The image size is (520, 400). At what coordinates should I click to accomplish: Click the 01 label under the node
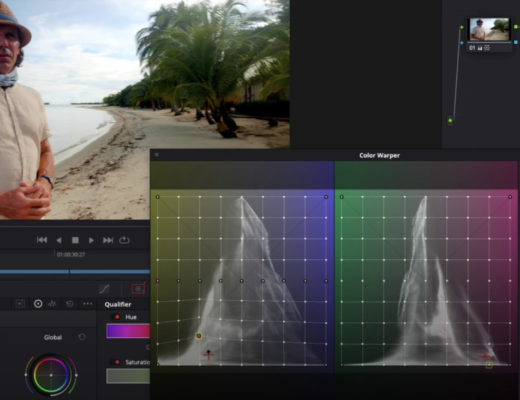pos(472,48)
